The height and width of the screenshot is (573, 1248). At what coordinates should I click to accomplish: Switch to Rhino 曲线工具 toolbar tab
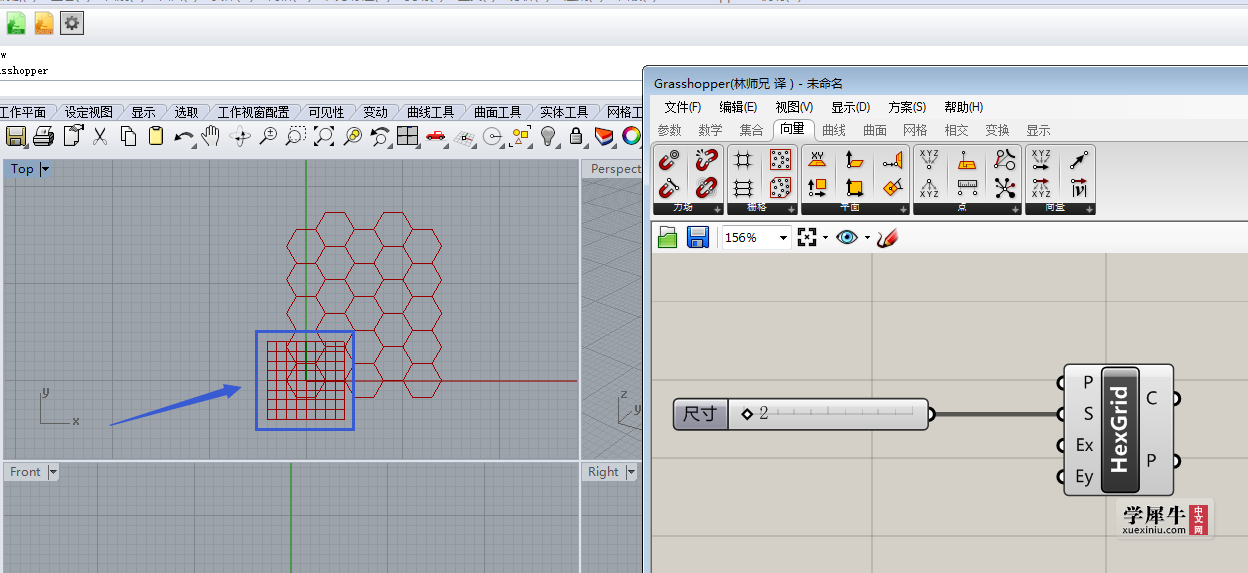point(431,112)
